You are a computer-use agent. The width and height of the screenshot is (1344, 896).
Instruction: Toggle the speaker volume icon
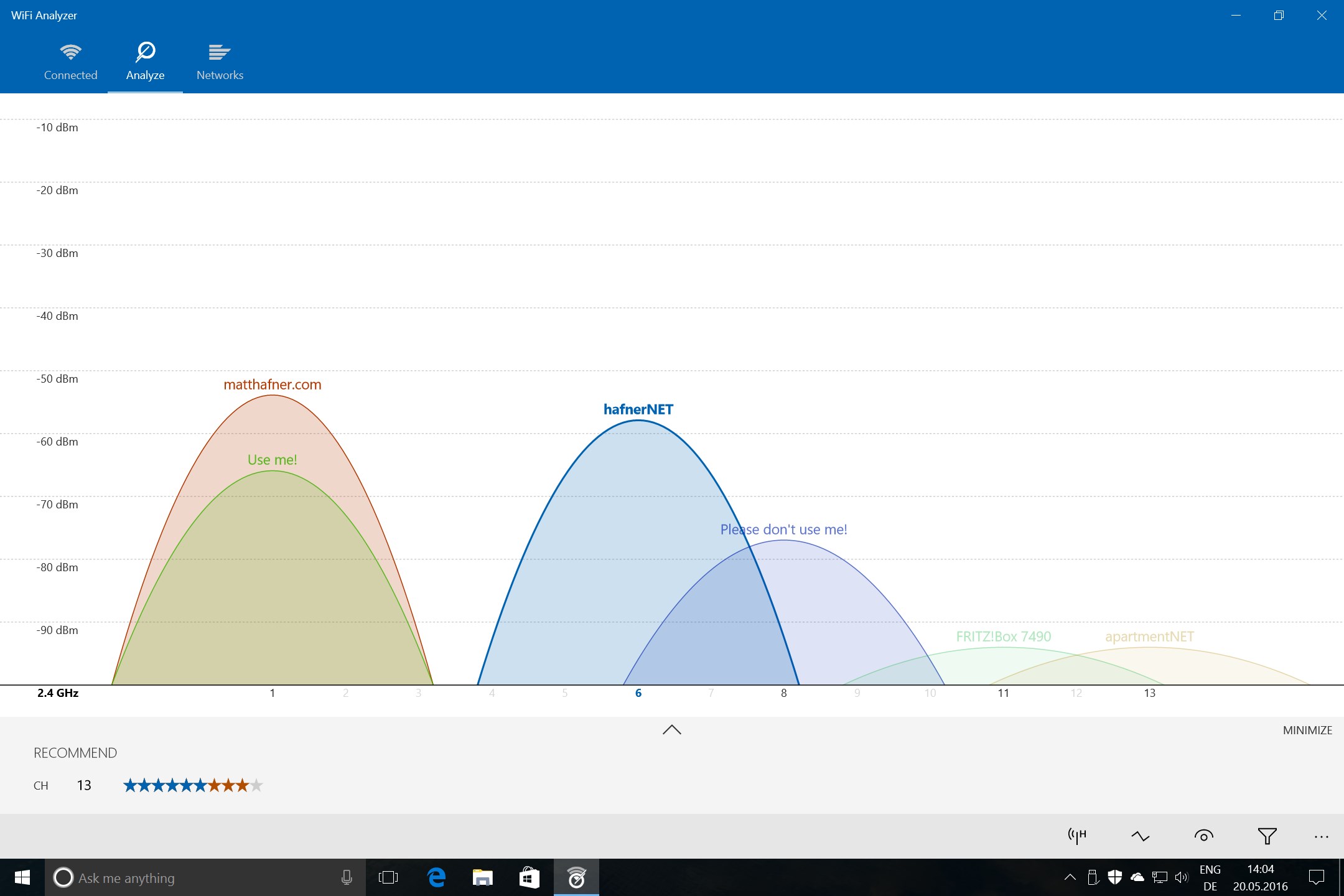(x=1181, y=877)
